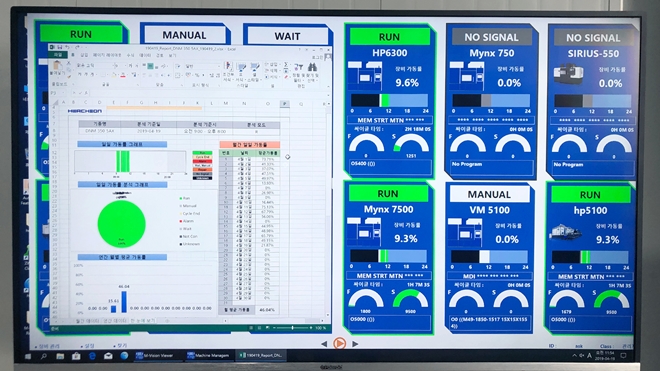Switch to the Page Layout ribbon tab
The width and height of the screenshot is (660, 371).
[x=107, y=55]
